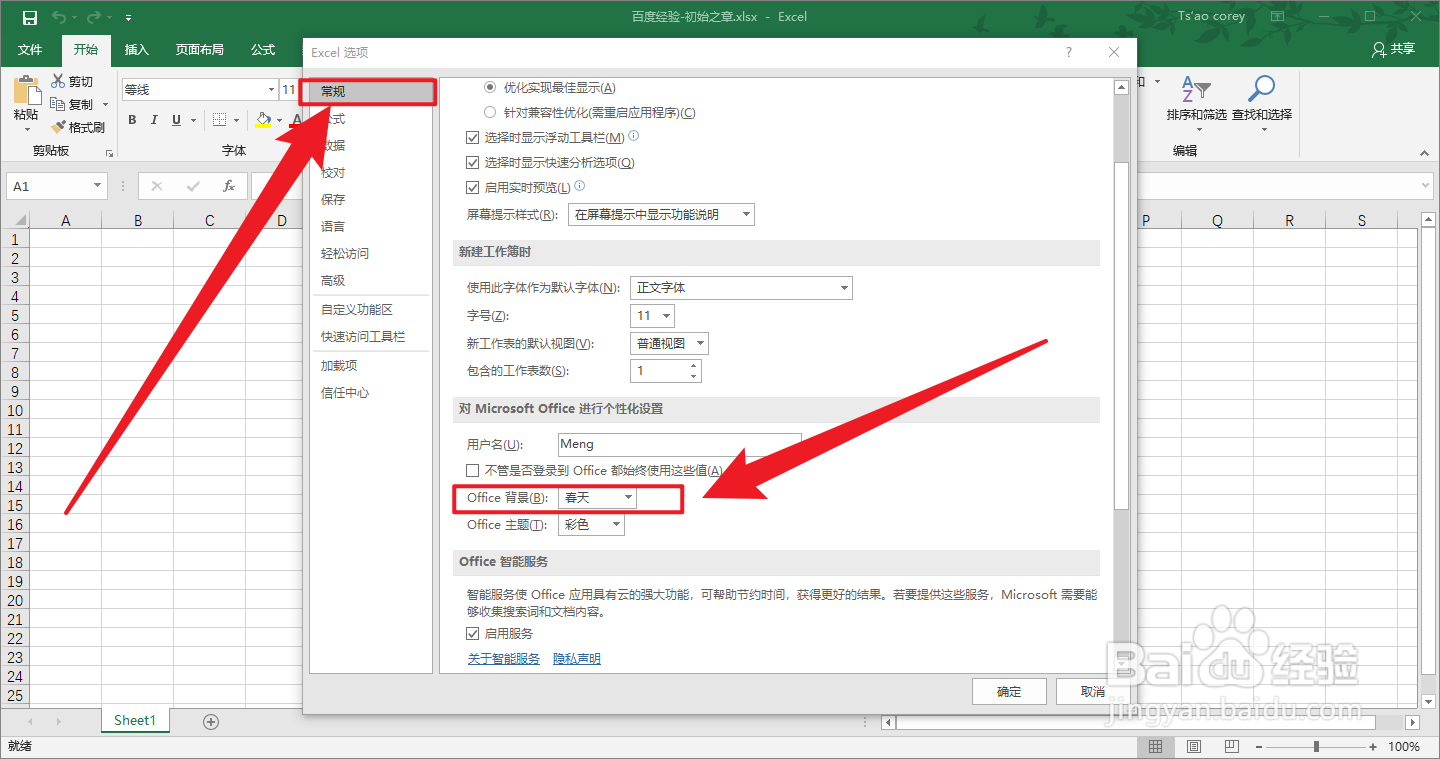Select Optimize for compatibility radio
Screen dimensions: 1440x759
tap(490, 113)
